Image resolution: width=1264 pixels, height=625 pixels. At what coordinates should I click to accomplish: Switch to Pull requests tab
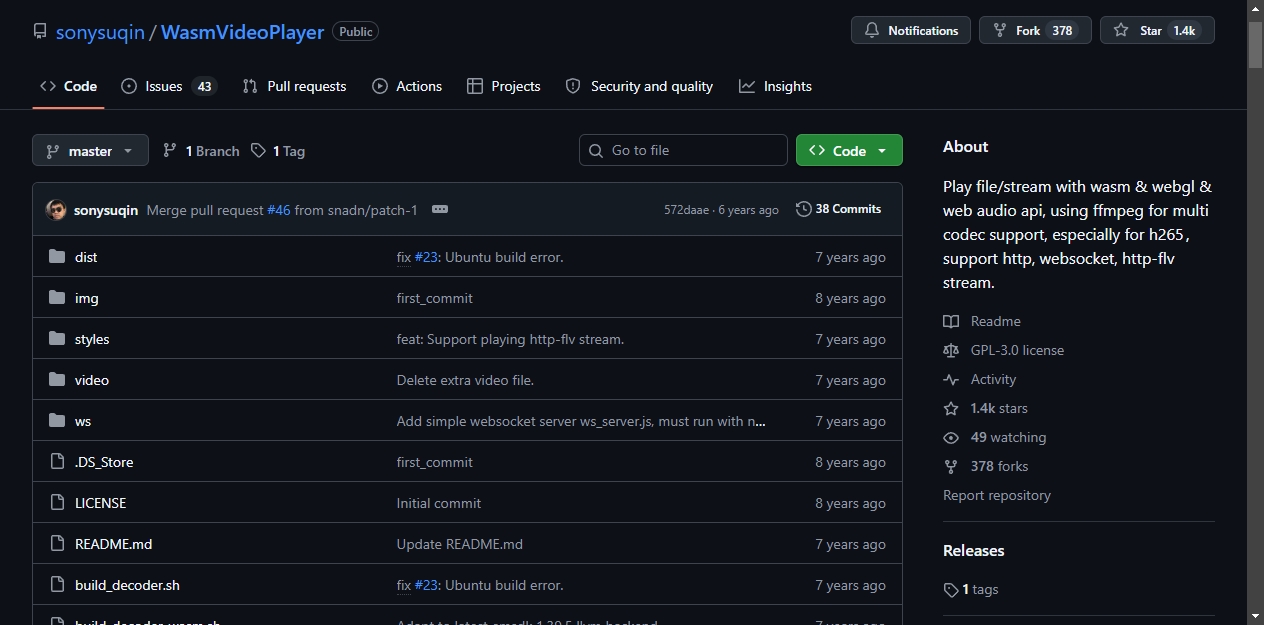click(294, 86)
